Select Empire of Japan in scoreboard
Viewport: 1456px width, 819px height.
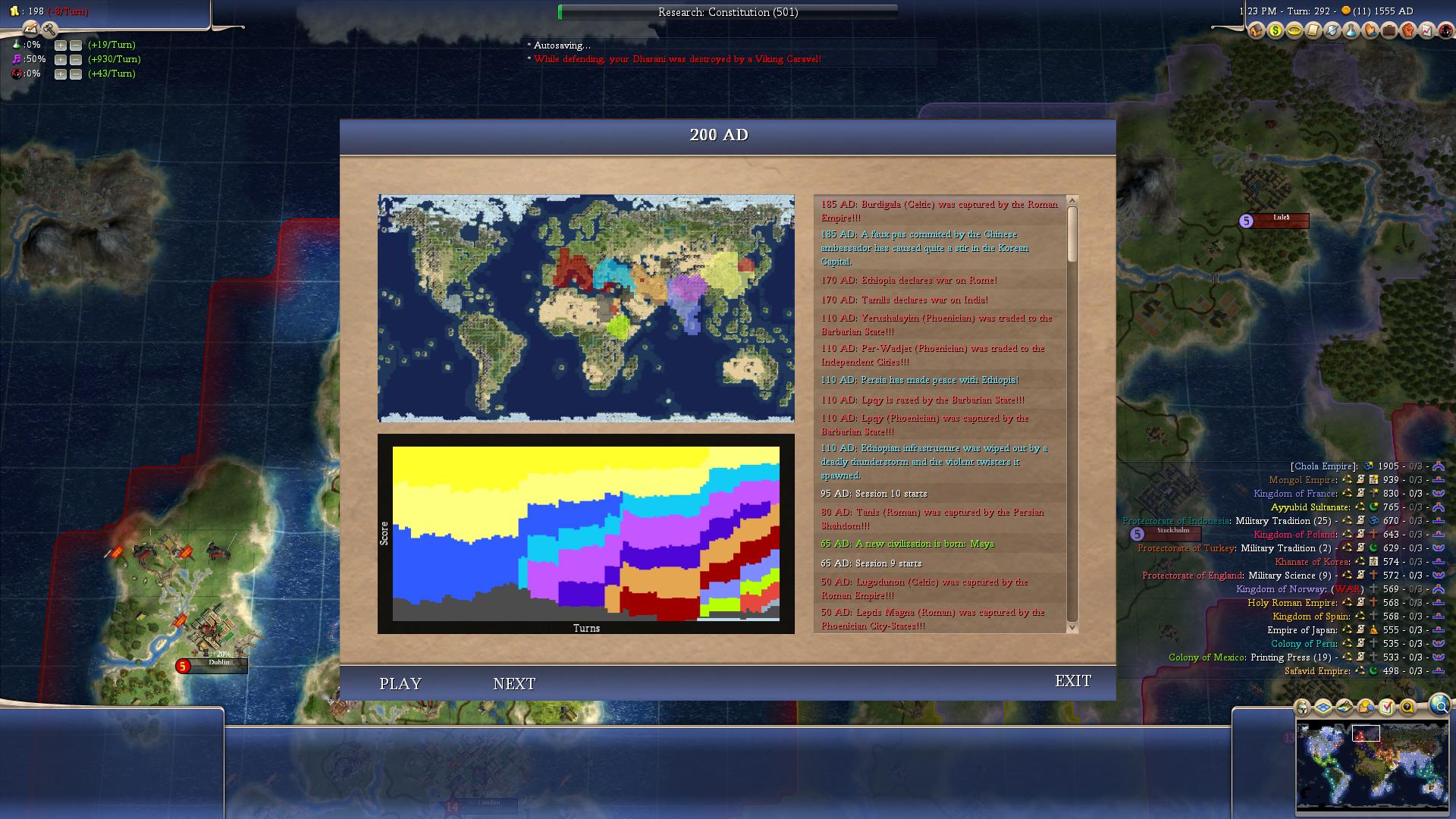[1302, 630]
